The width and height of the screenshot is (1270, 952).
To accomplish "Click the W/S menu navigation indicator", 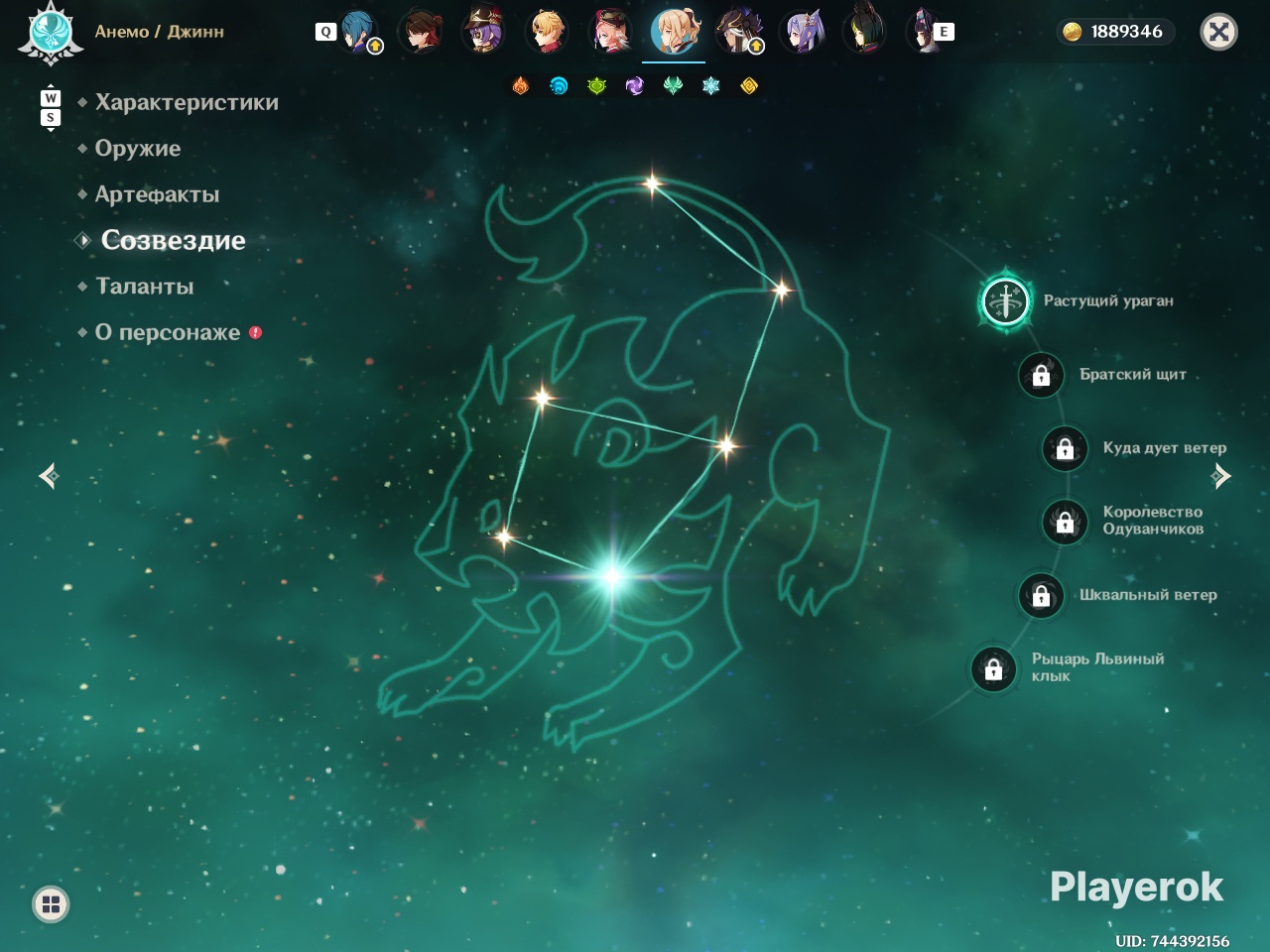I will [x=51, y=108].
